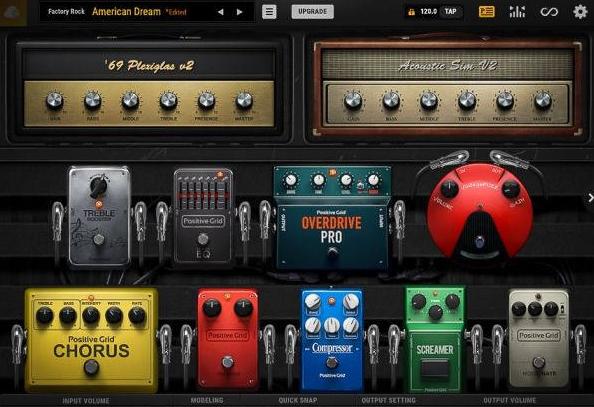Show more pedals with right edge chevron
The width and height of the screenshot is (594, 407).
[590, 197]
